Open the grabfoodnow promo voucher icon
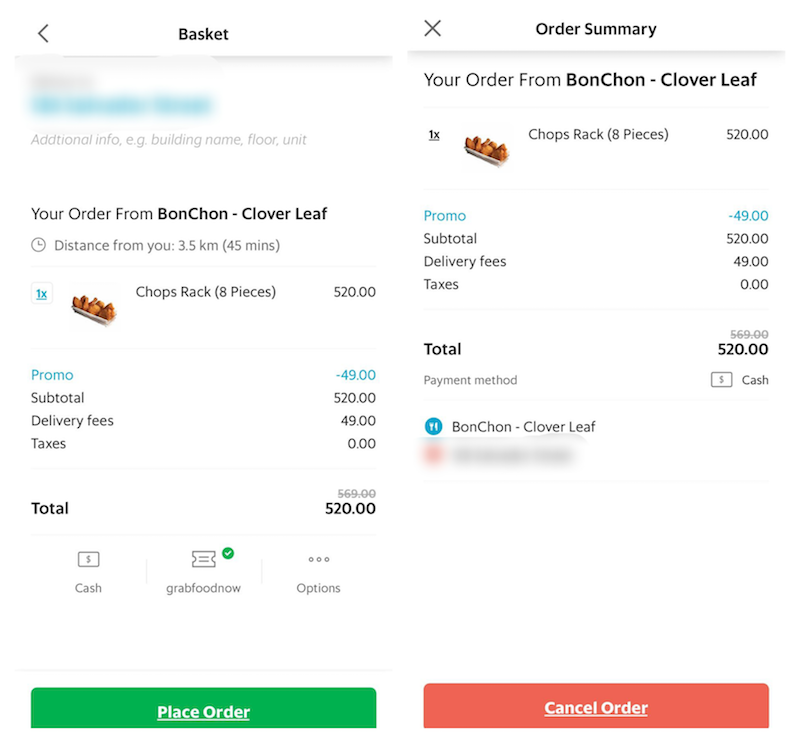 (203, 559)
